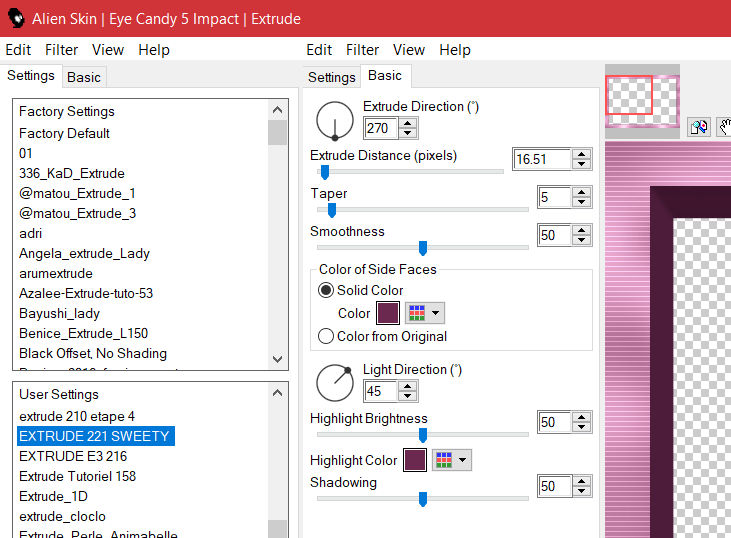Click the Taper slider handle

coord(332,210)
